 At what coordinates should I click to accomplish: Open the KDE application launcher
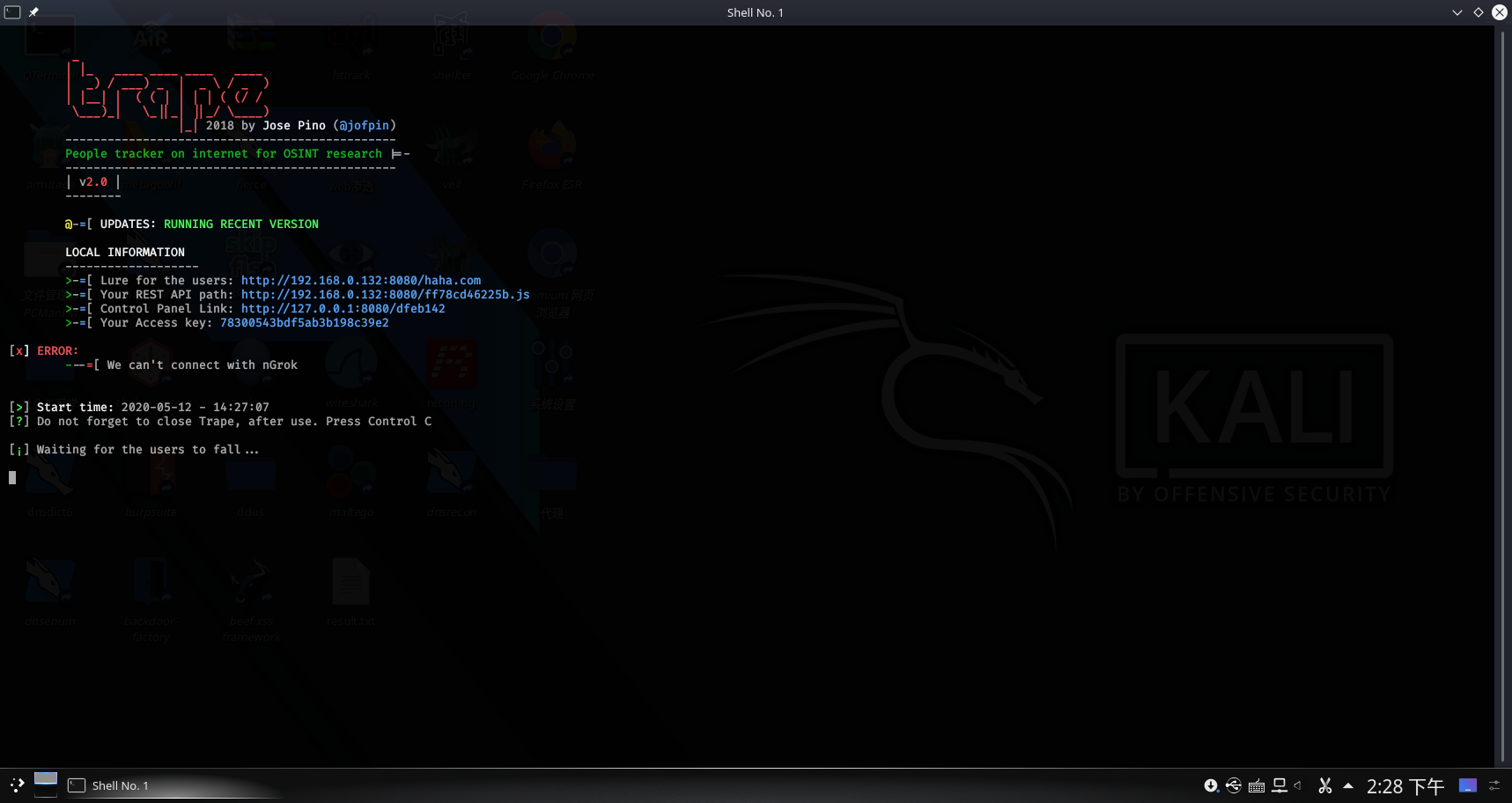click(17, 785)
